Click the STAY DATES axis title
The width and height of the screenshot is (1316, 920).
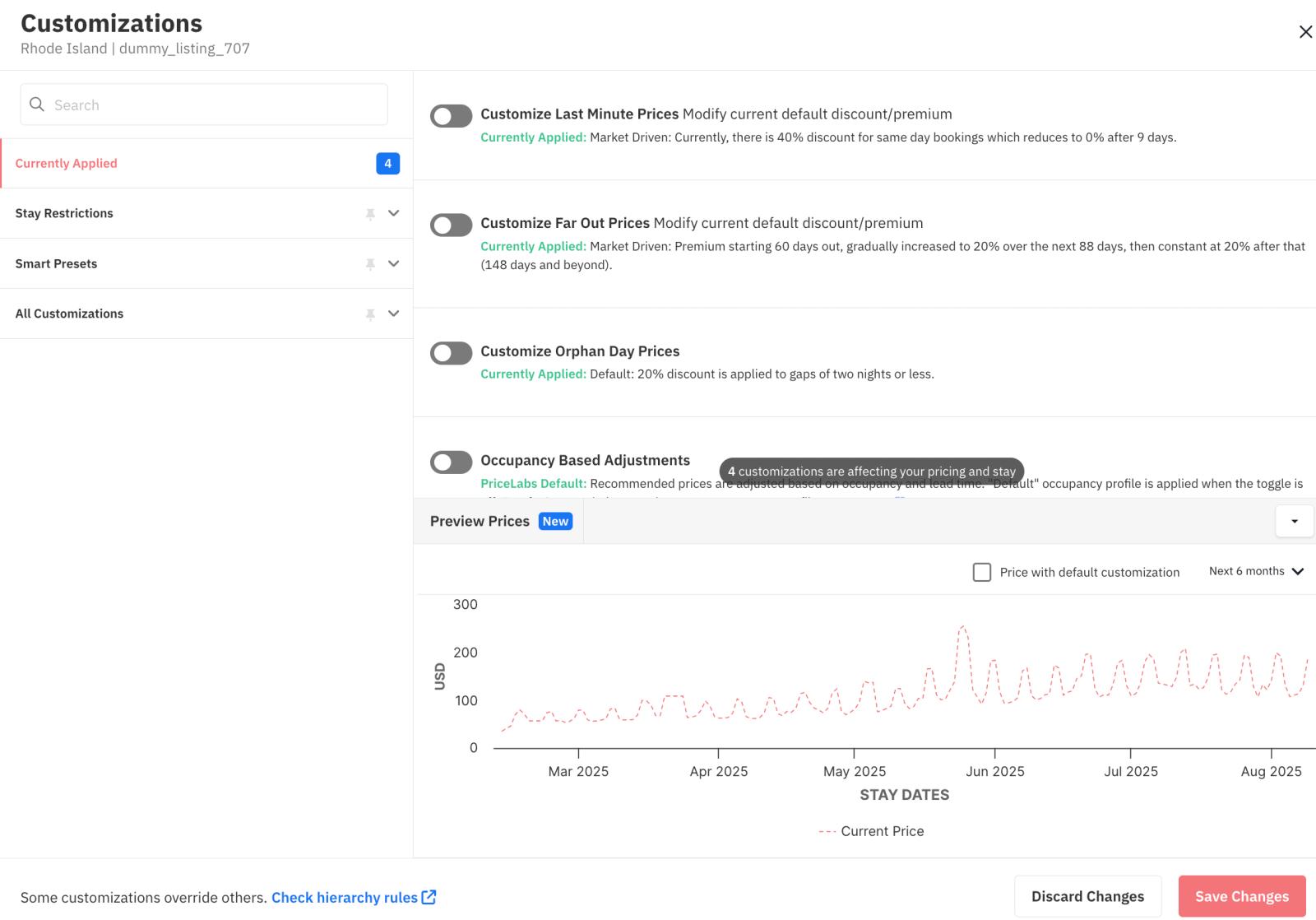click(x=905, y=795)
